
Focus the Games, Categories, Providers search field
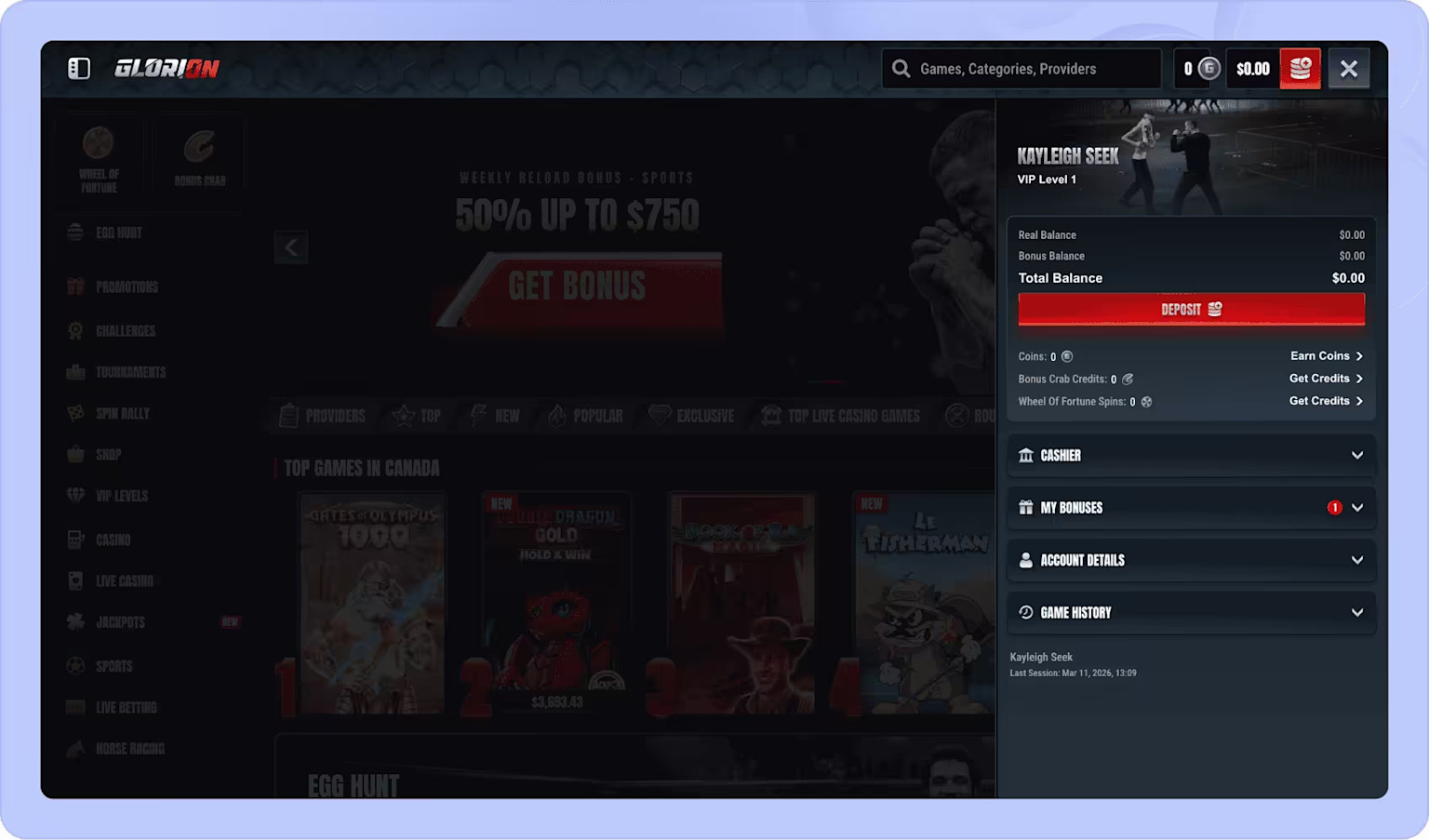coord(1022,69)
